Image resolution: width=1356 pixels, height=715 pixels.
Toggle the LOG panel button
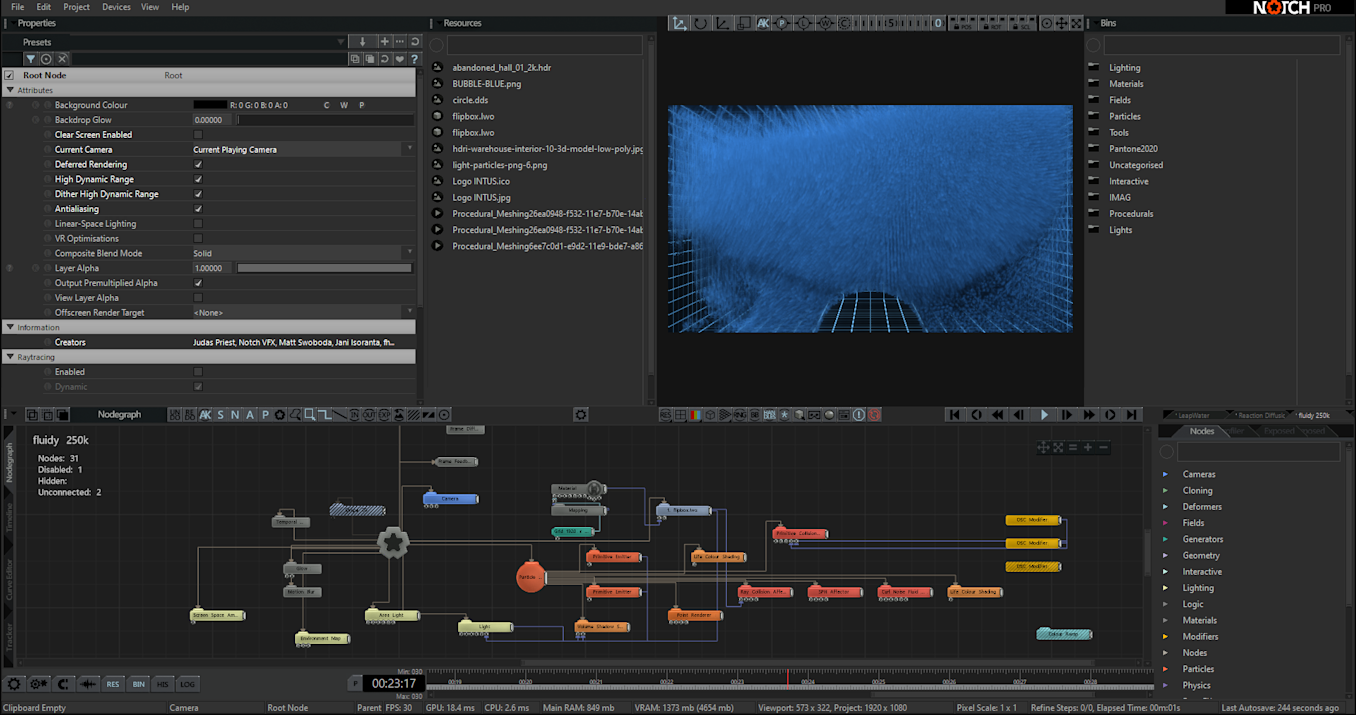point(187,684)
